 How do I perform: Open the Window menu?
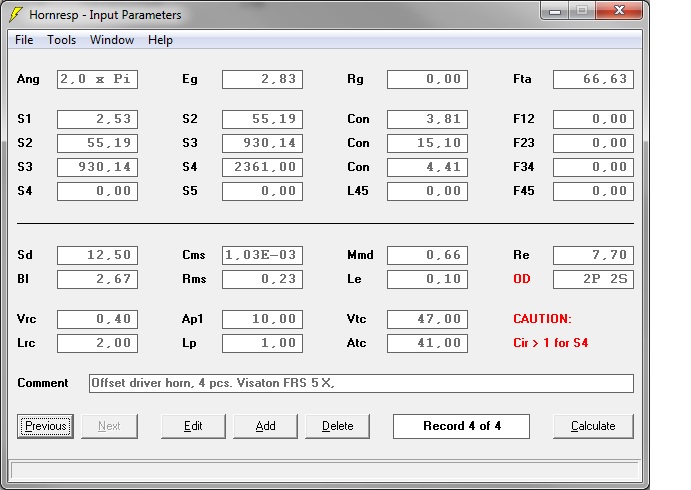112,40
